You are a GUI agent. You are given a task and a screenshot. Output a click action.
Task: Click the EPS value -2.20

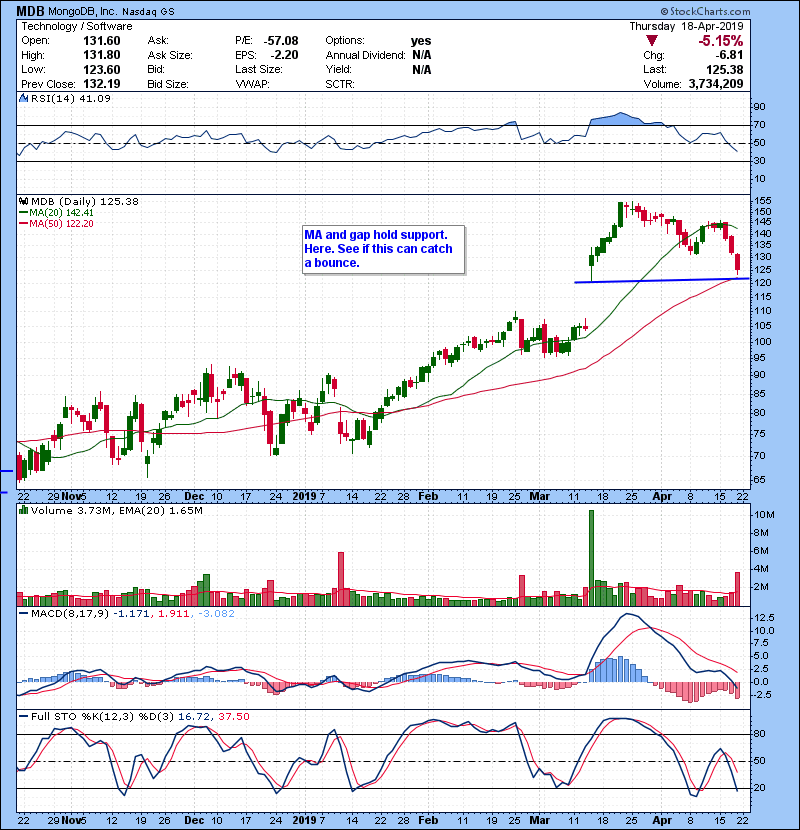click(284, 55)
